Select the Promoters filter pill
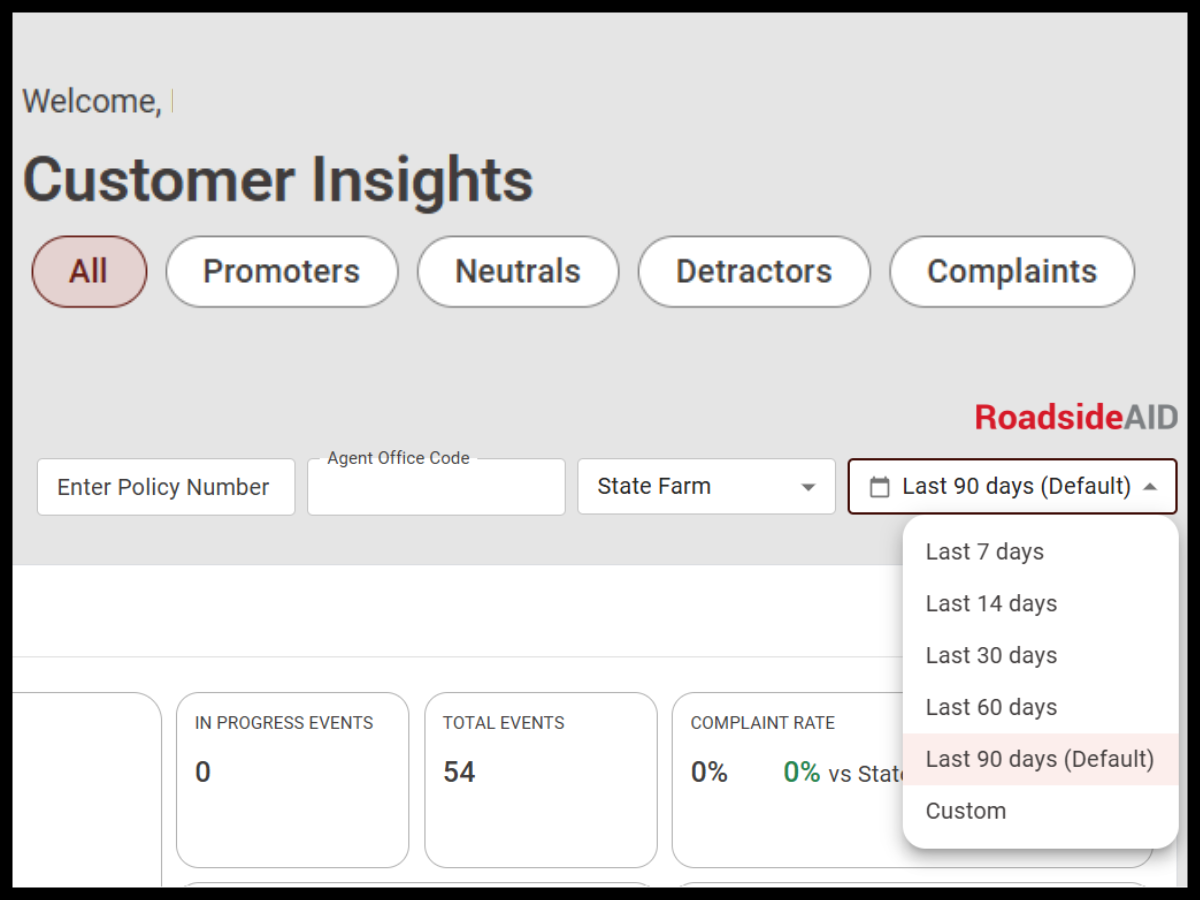 click(281, 271)
